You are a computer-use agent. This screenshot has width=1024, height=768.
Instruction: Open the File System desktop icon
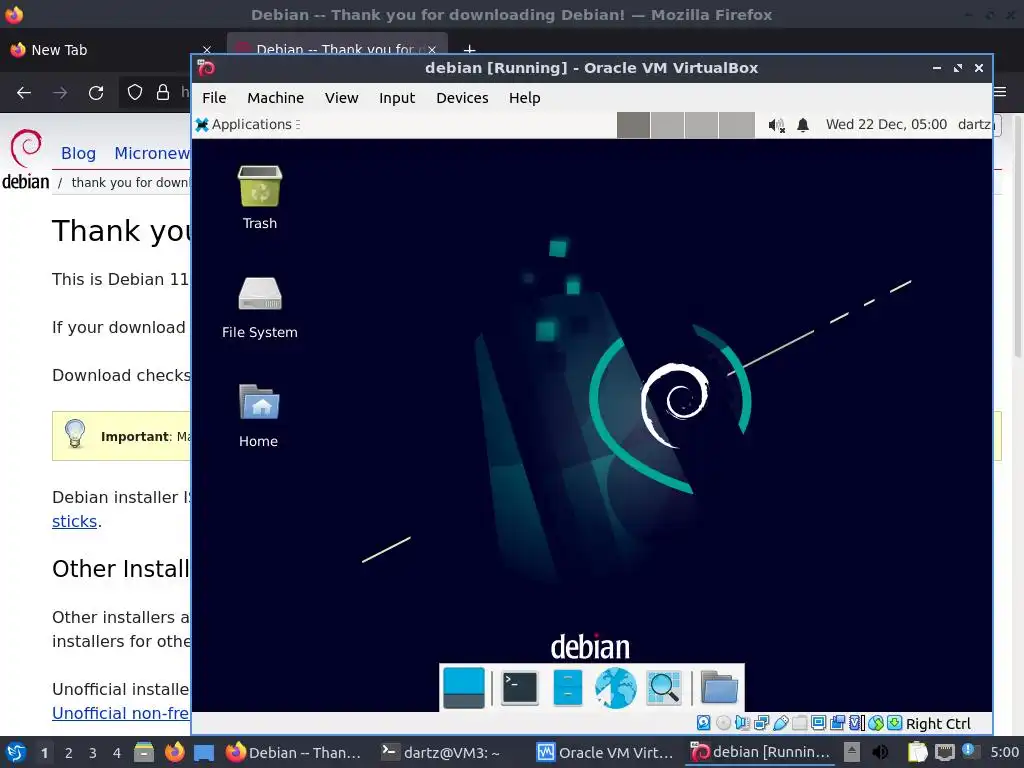(259, 306)
